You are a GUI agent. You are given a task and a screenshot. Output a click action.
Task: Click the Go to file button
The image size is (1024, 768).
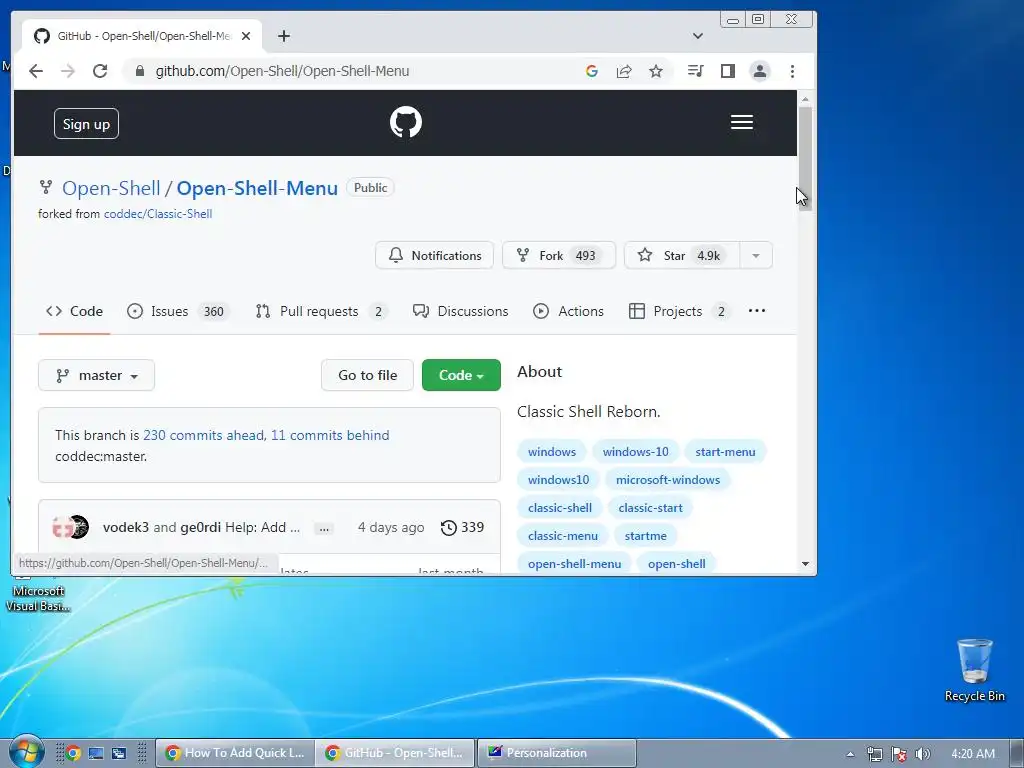[x=368, y=376]
